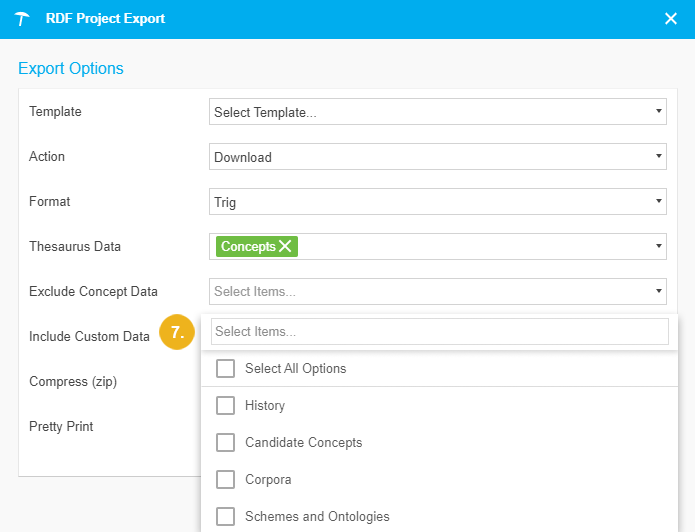Image resolution: width=695 pixels, height=532 pixels.
Task: Click the step 7 marker badge
Action: tap(176, 333)
